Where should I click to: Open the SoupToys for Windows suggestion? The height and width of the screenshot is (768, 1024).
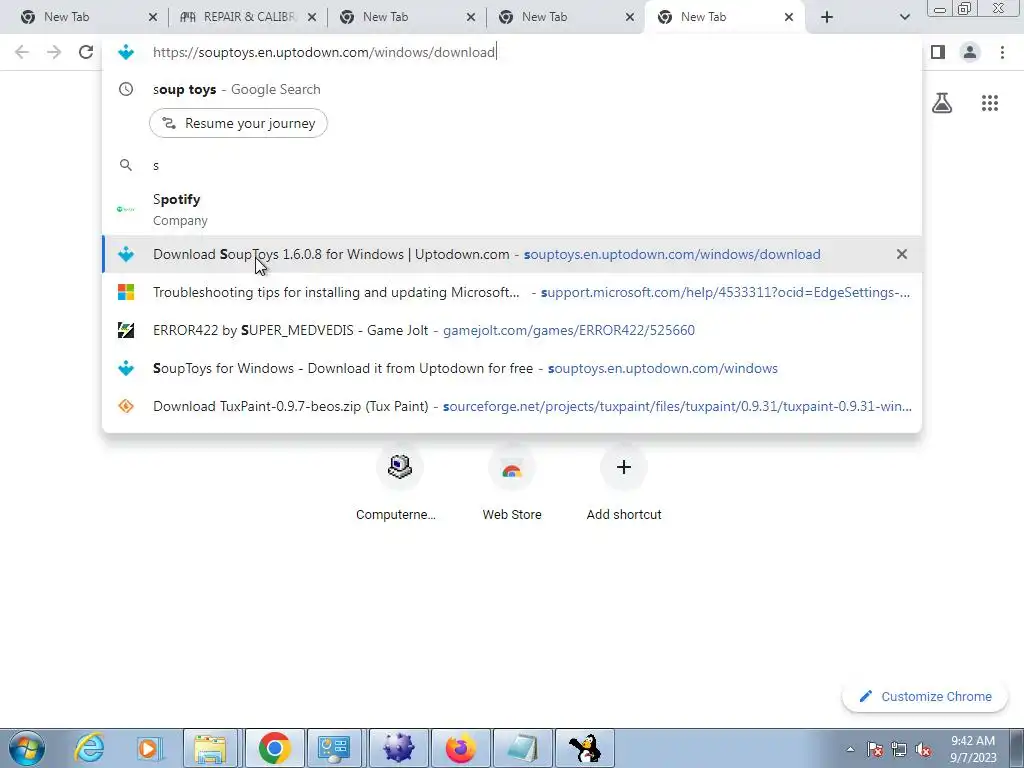coord(512,368)
